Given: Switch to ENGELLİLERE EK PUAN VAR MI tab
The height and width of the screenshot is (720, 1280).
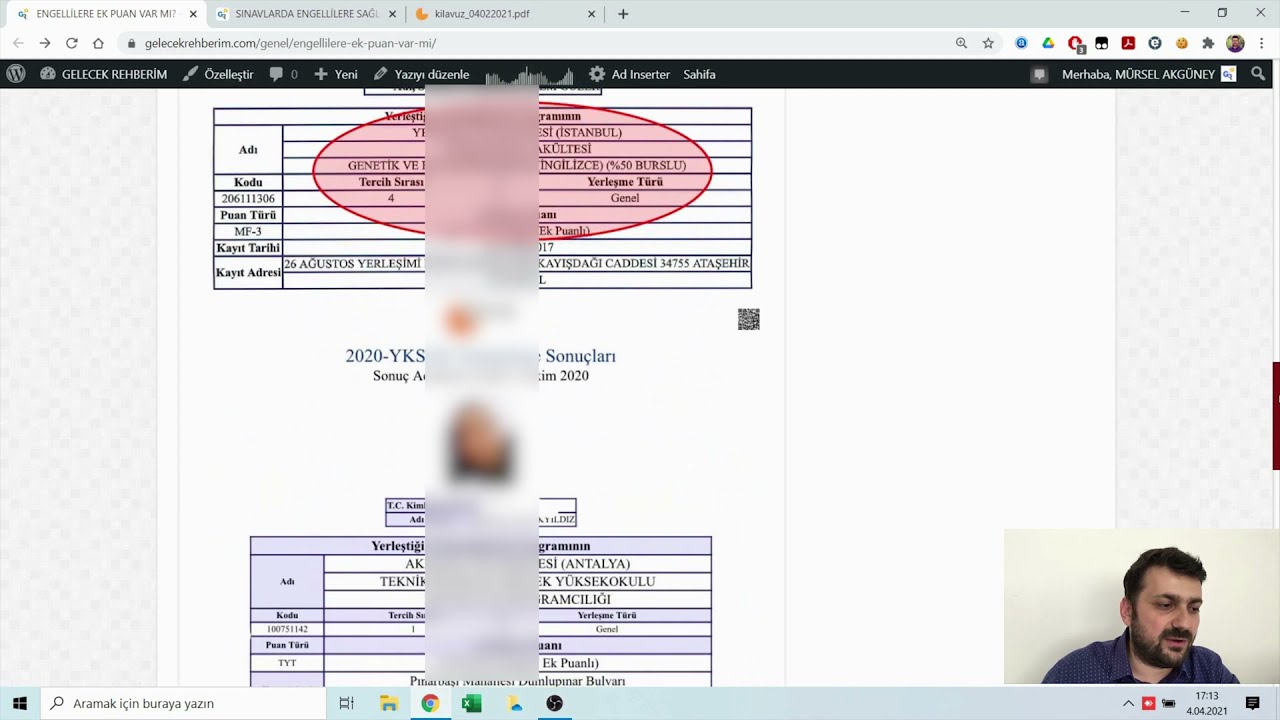Looking at the screenshot, I should point(105,14).
